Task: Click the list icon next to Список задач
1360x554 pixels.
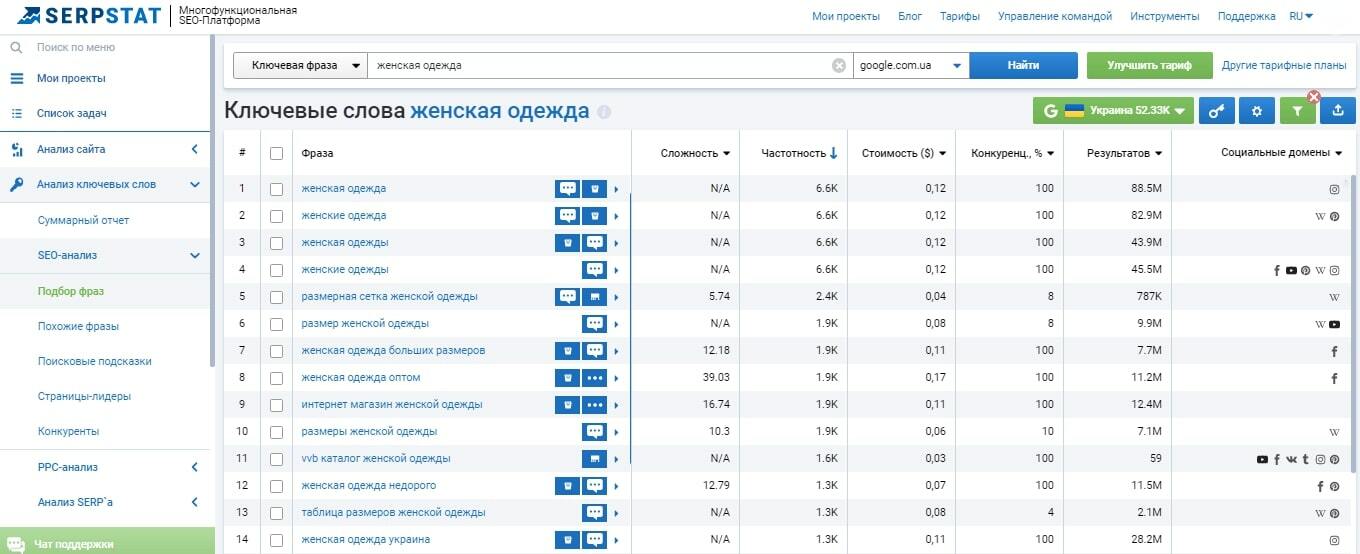Action: (16, 113)
